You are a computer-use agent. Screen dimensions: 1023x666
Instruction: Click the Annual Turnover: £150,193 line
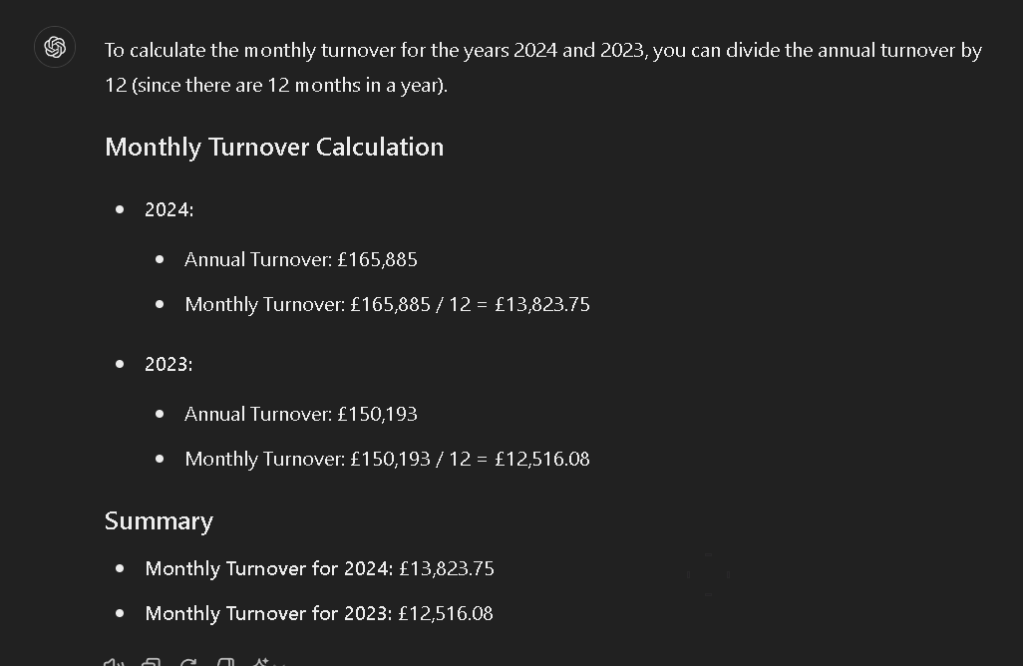tap(301, 414)
